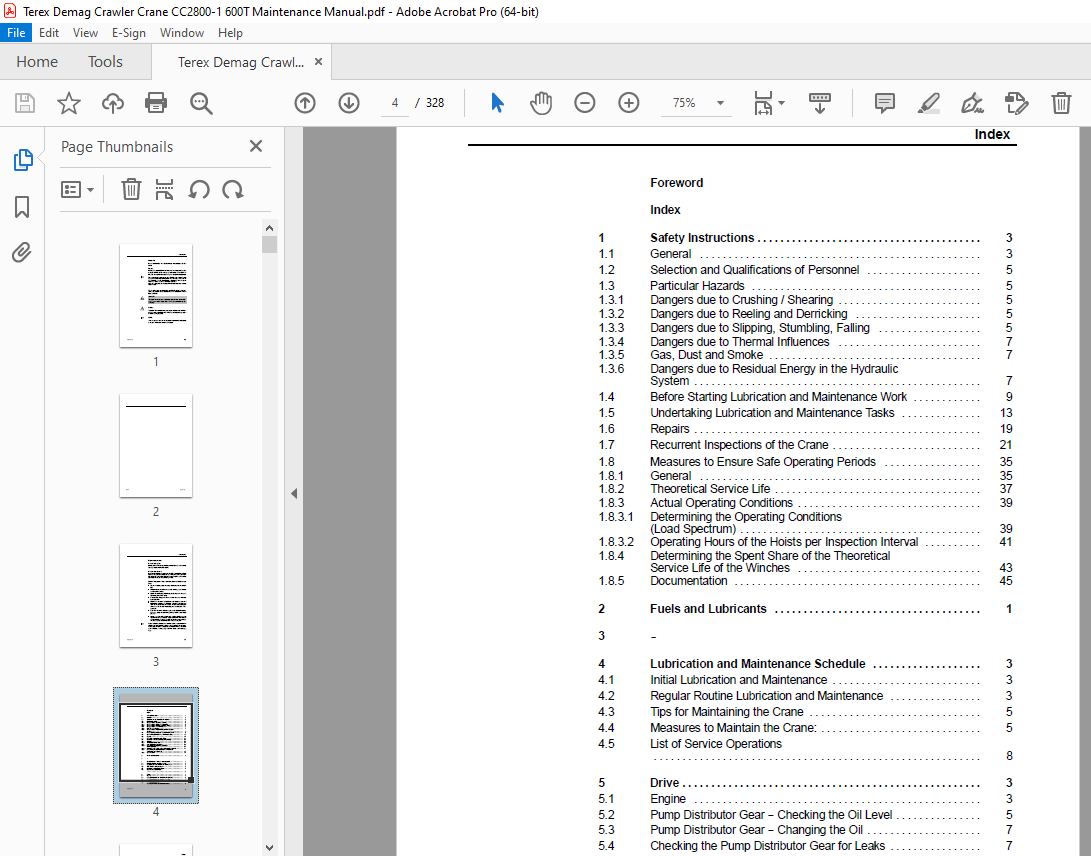This screenshot has height=856, width=1091.
Task: Switch to the Home tab
Action: tap(37, 62)
